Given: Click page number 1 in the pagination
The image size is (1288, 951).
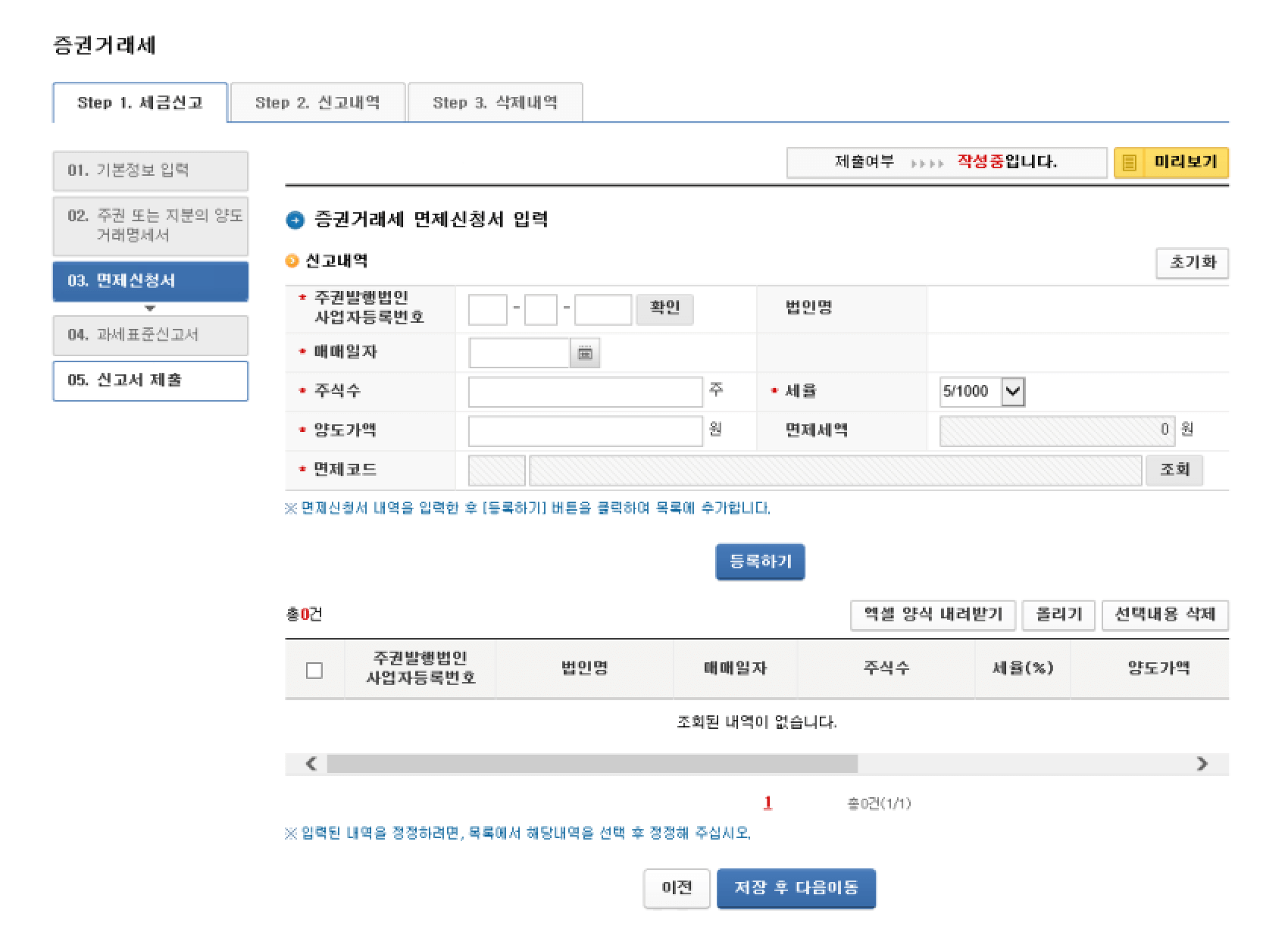Looking at the screenshot, I should click(768, 805).
